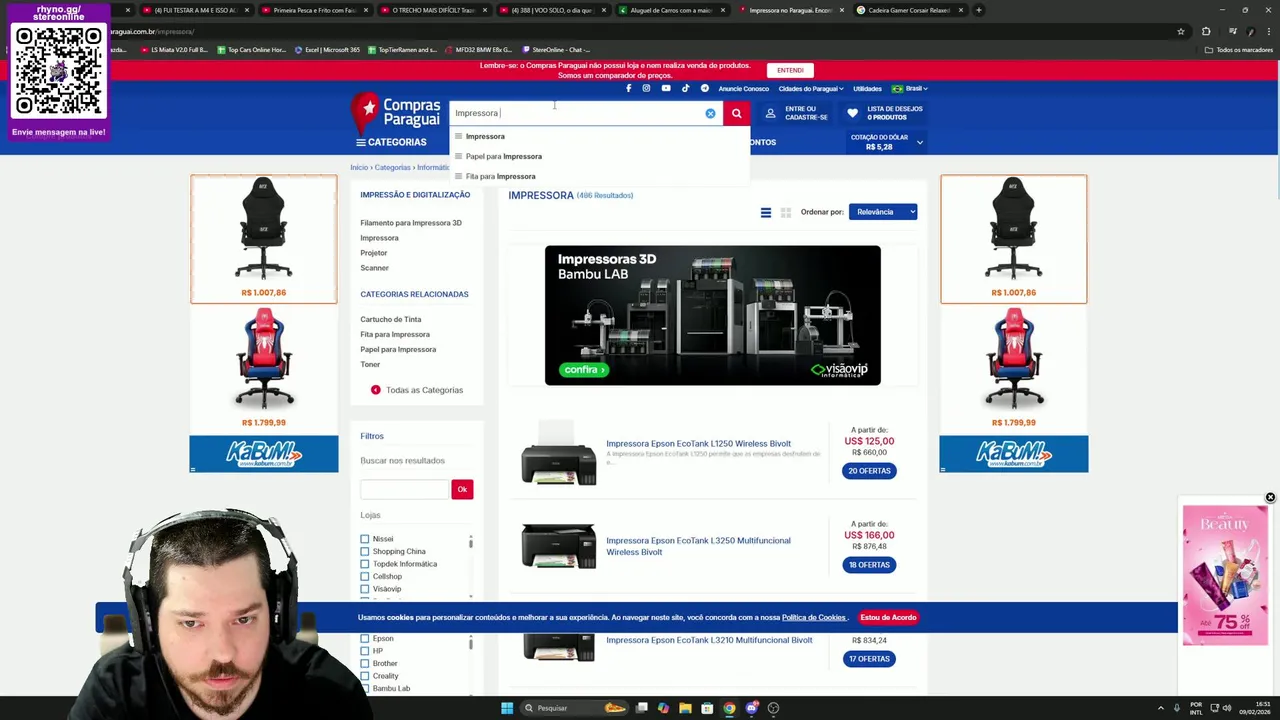
Task: Open the Brasil country selector
Action: pos(910,88)
